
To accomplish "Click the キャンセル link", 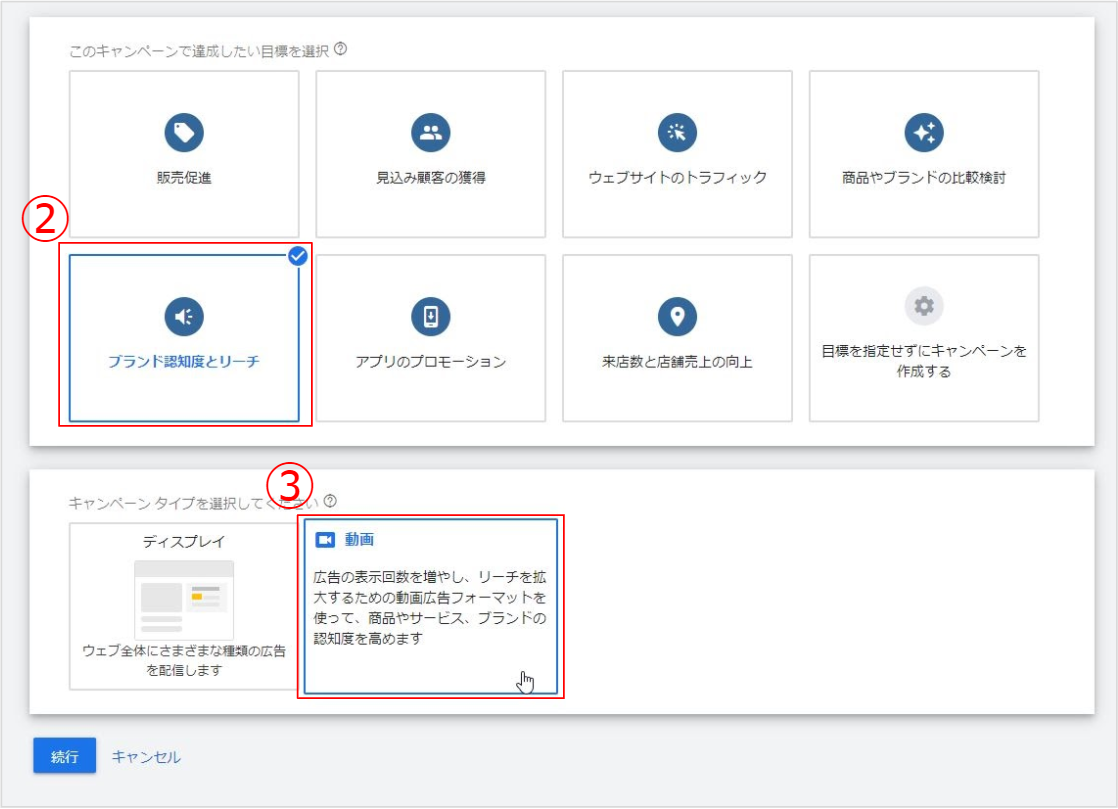I will (146, 757).
